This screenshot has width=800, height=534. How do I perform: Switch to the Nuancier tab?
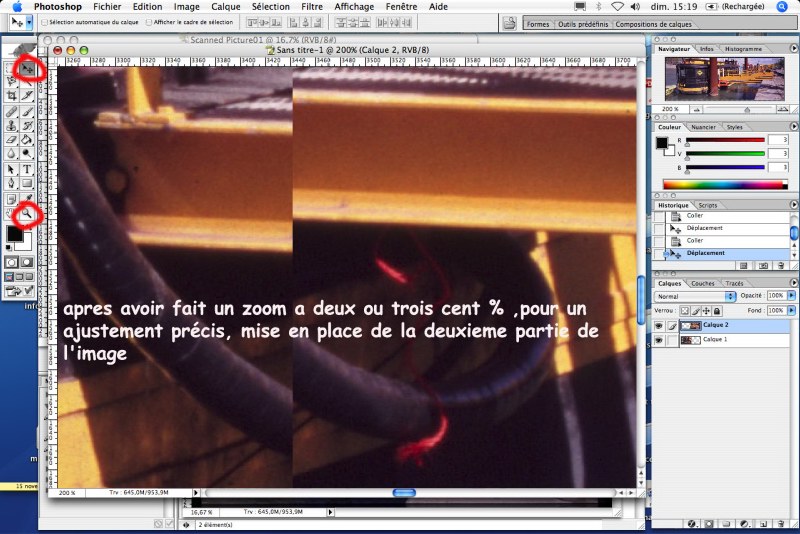click(704, 127)
